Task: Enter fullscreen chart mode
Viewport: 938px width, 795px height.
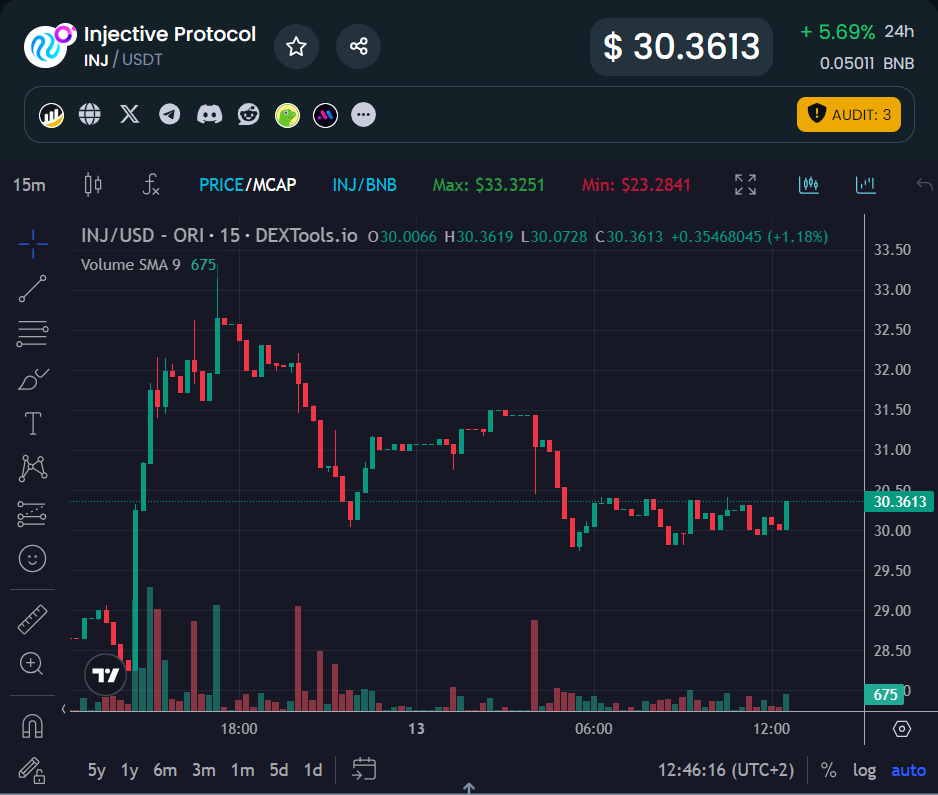Action: tap(745, 184)
